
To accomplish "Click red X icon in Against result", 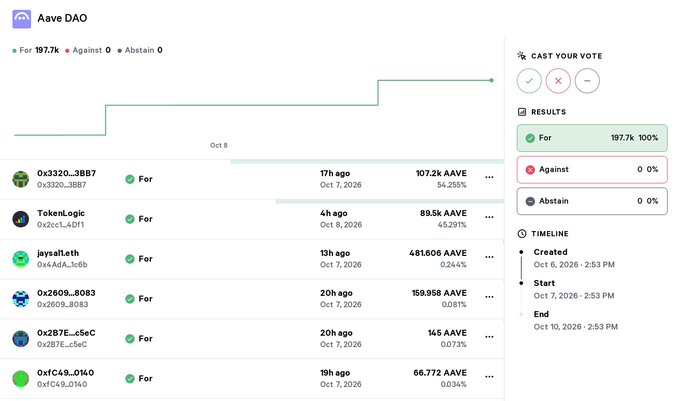I will click(x=530, y=170).
